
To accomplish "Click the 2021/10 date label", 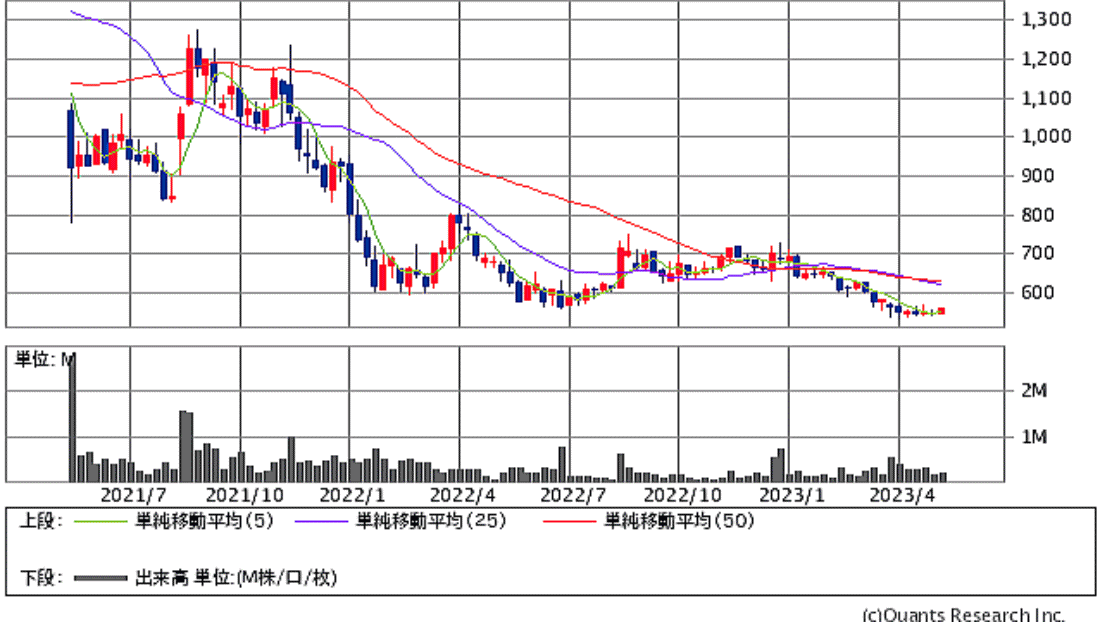I will 244,496.
